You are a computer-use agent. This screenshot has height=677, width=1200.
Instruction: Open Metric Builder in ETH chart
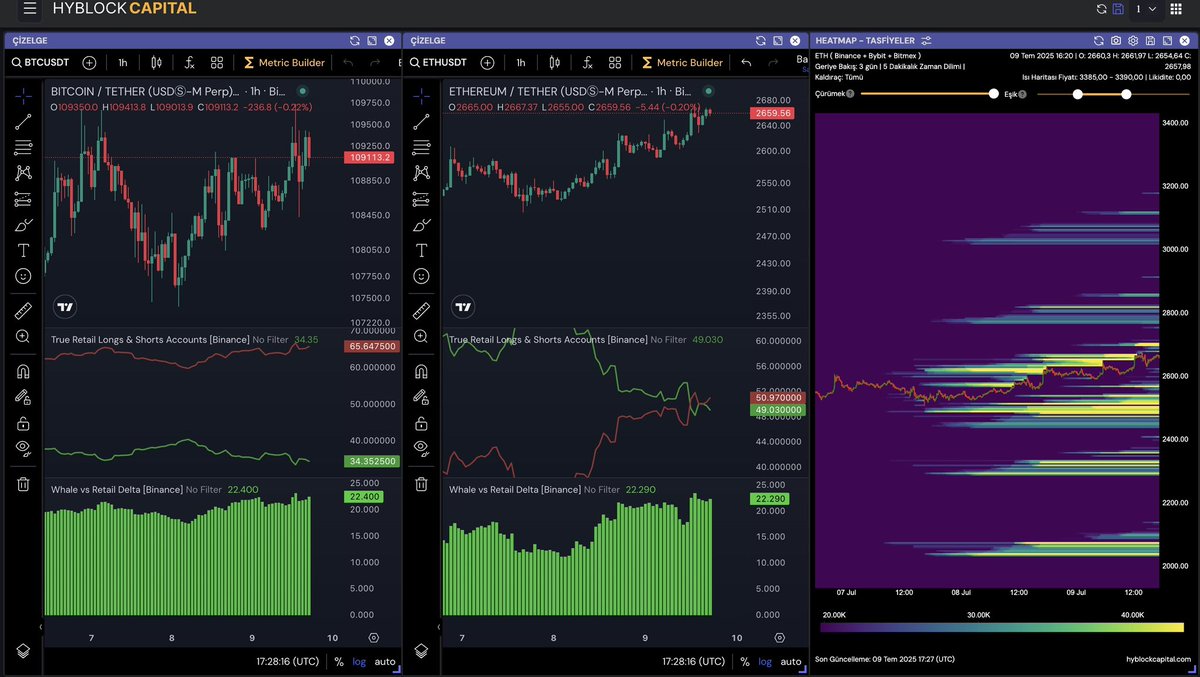coord(683,62)
